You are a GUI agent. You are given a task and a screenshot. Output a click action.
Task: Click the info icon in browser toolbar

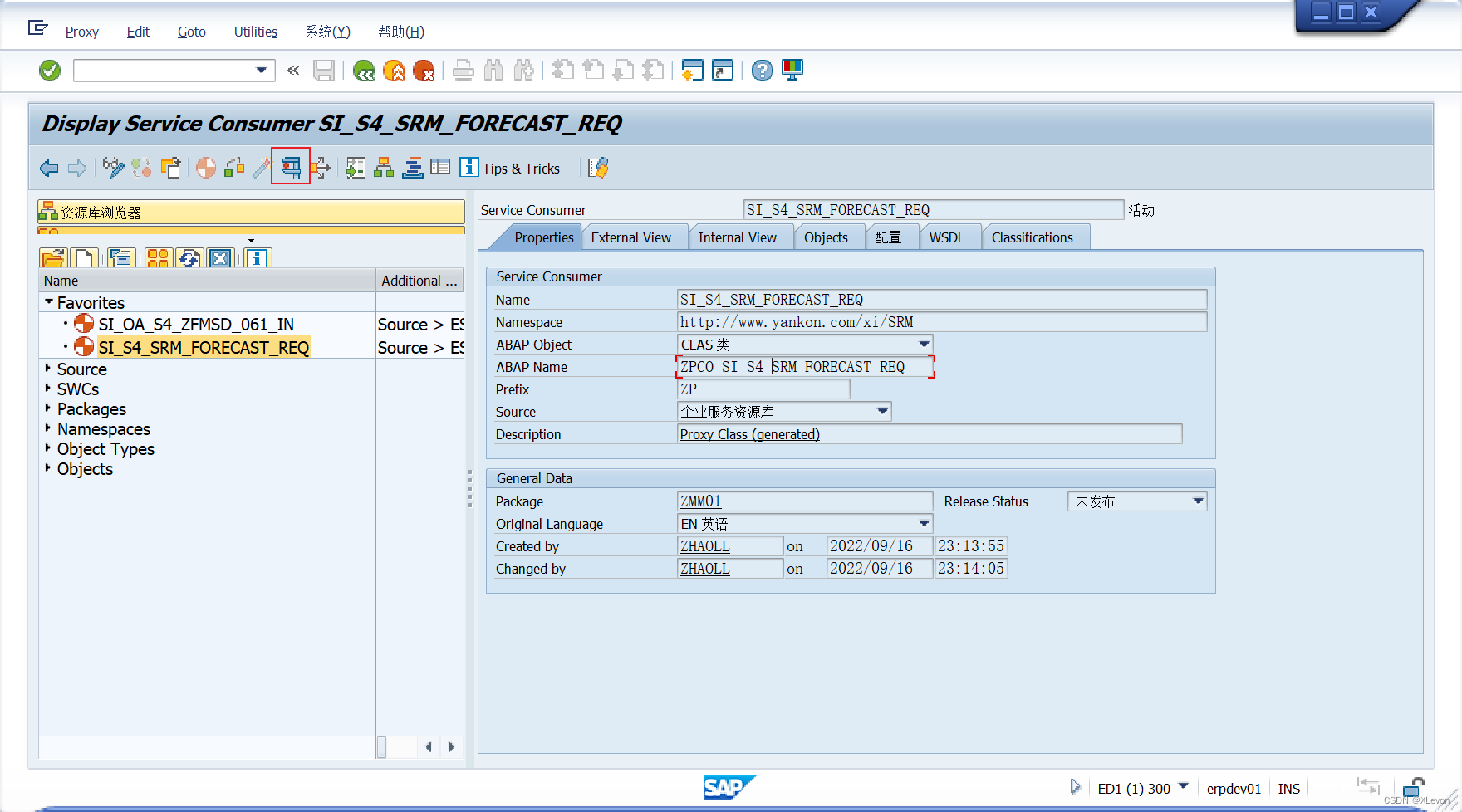coord(257,258)
